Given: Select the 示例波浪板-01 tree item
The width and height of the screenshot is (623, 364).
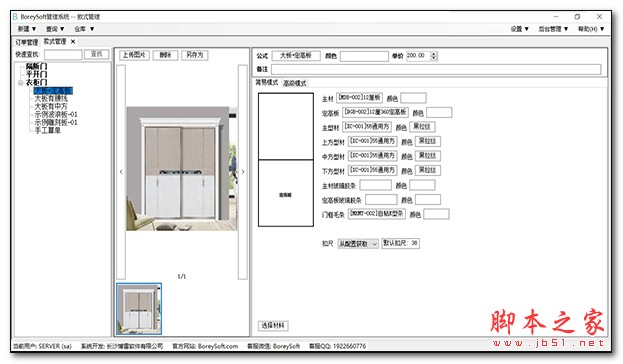Looking at the screenshot, I should [56, 114].
